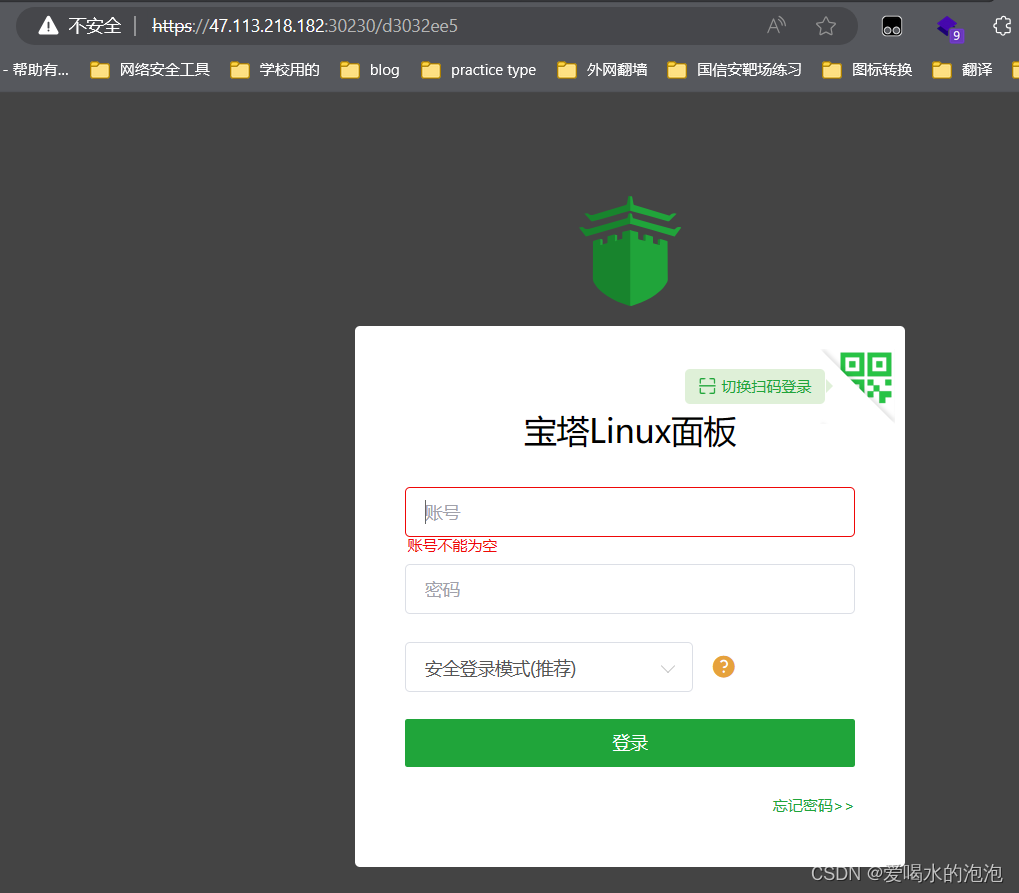Expand the 安全登录模式(推荐) dropdown

(x=548, y=667)
